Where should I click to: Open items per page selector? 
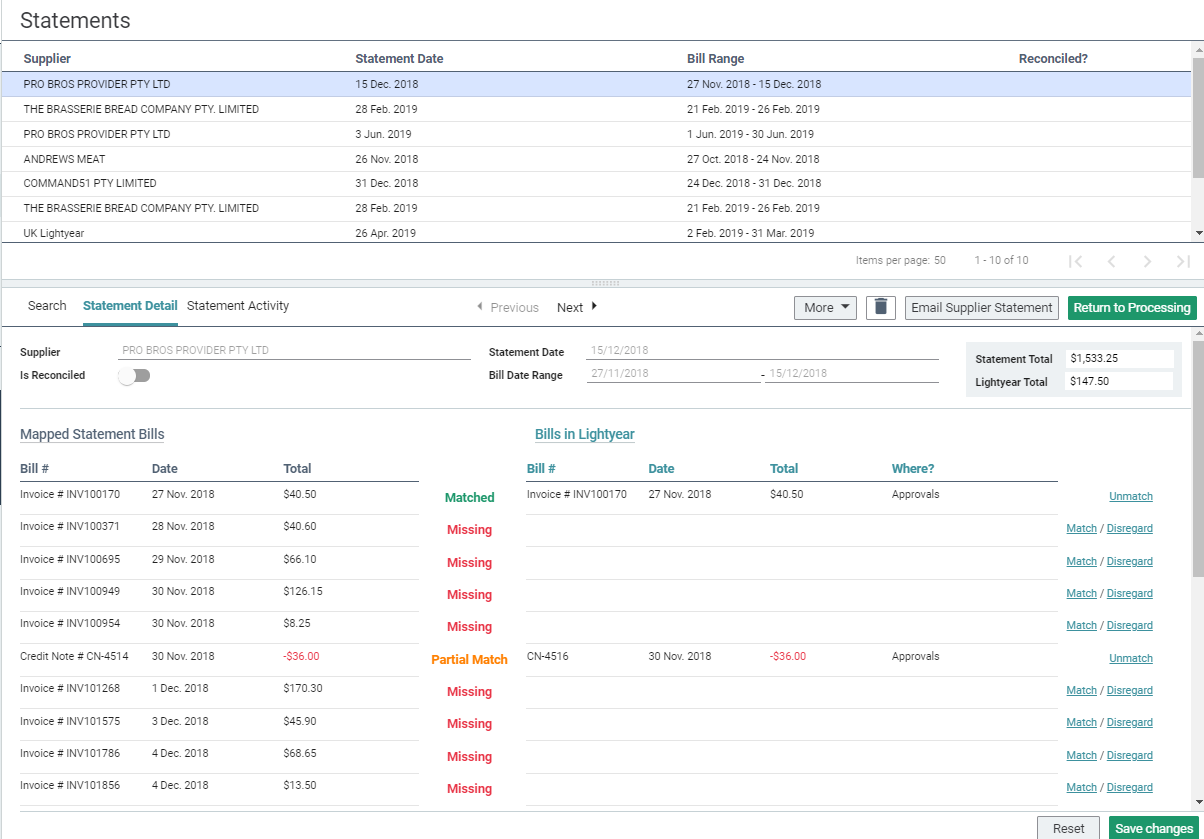tap(939, 260)
